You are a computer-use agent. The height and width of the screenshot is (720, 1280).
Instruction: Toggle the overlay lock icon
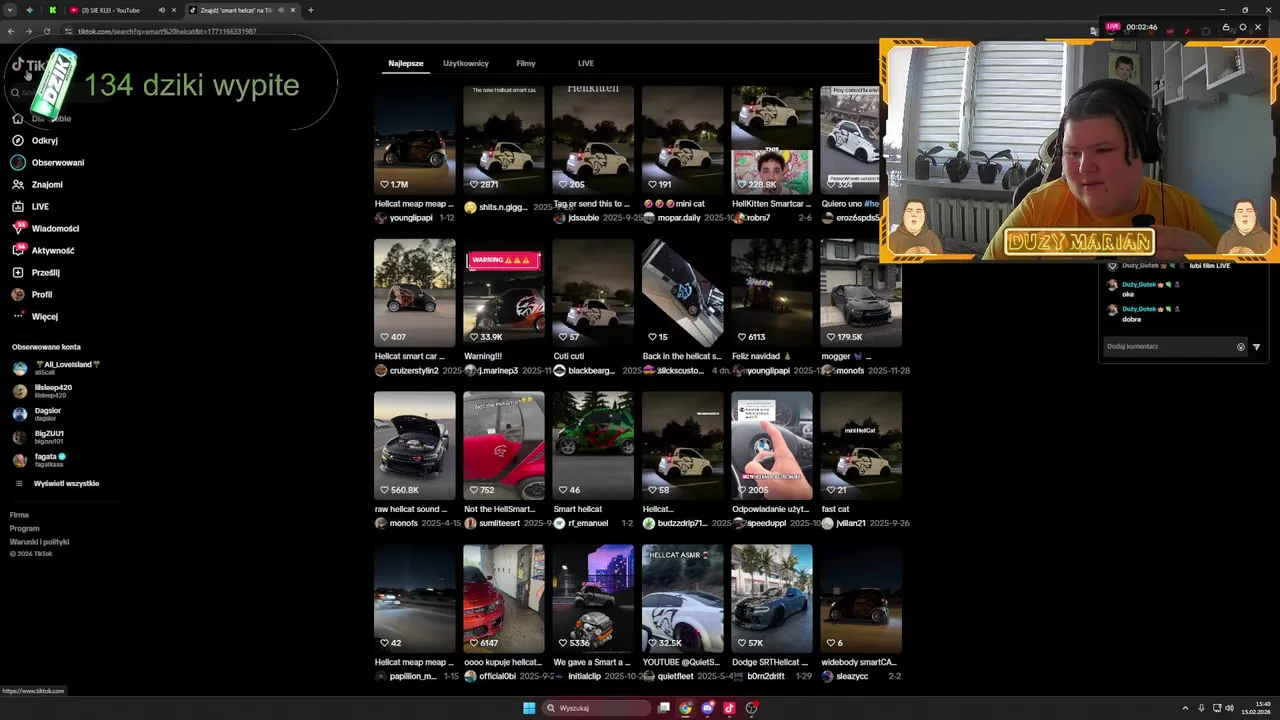(1226, 28)
